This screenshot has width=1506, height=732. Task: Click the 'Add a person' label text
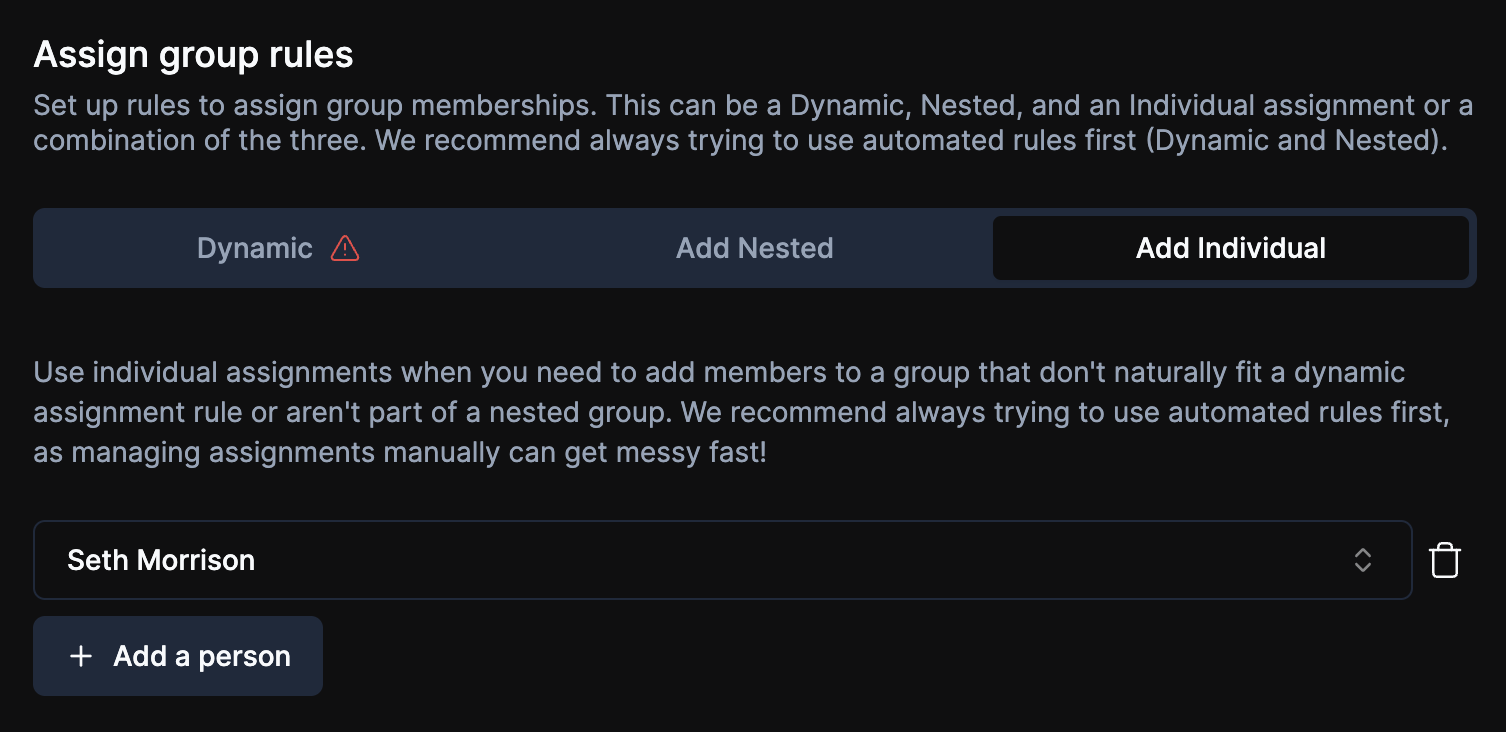tap(202, 656)
